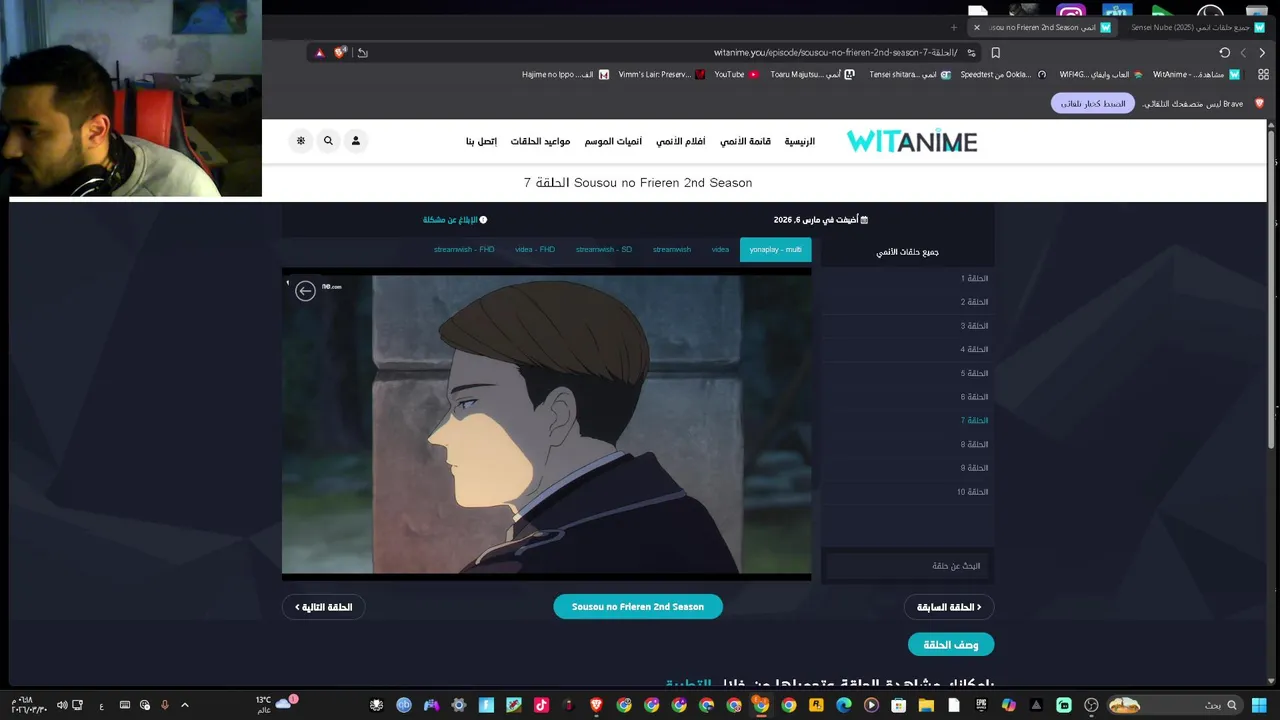
Task: Open the user account icon in the WitAnime header
Action: click(355, 141)
